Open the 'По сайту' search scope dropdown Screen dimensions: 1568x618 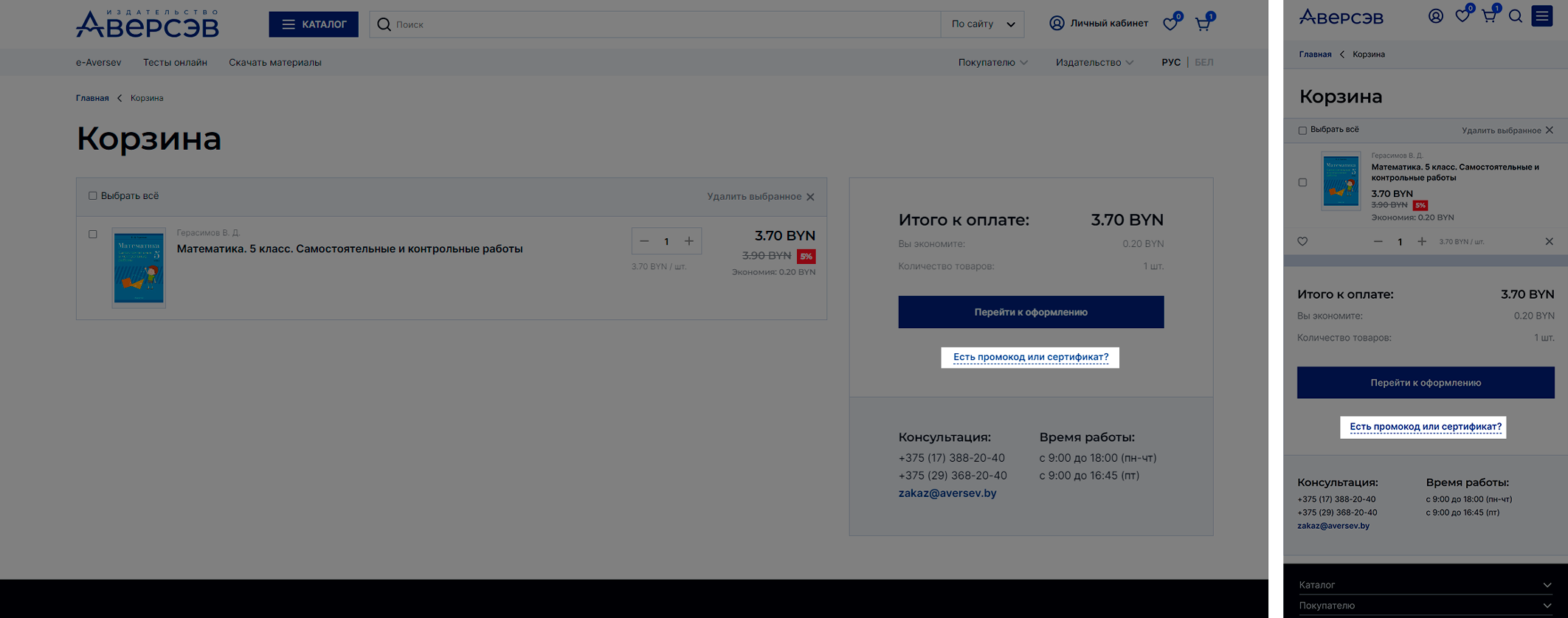tap(982, 24)
